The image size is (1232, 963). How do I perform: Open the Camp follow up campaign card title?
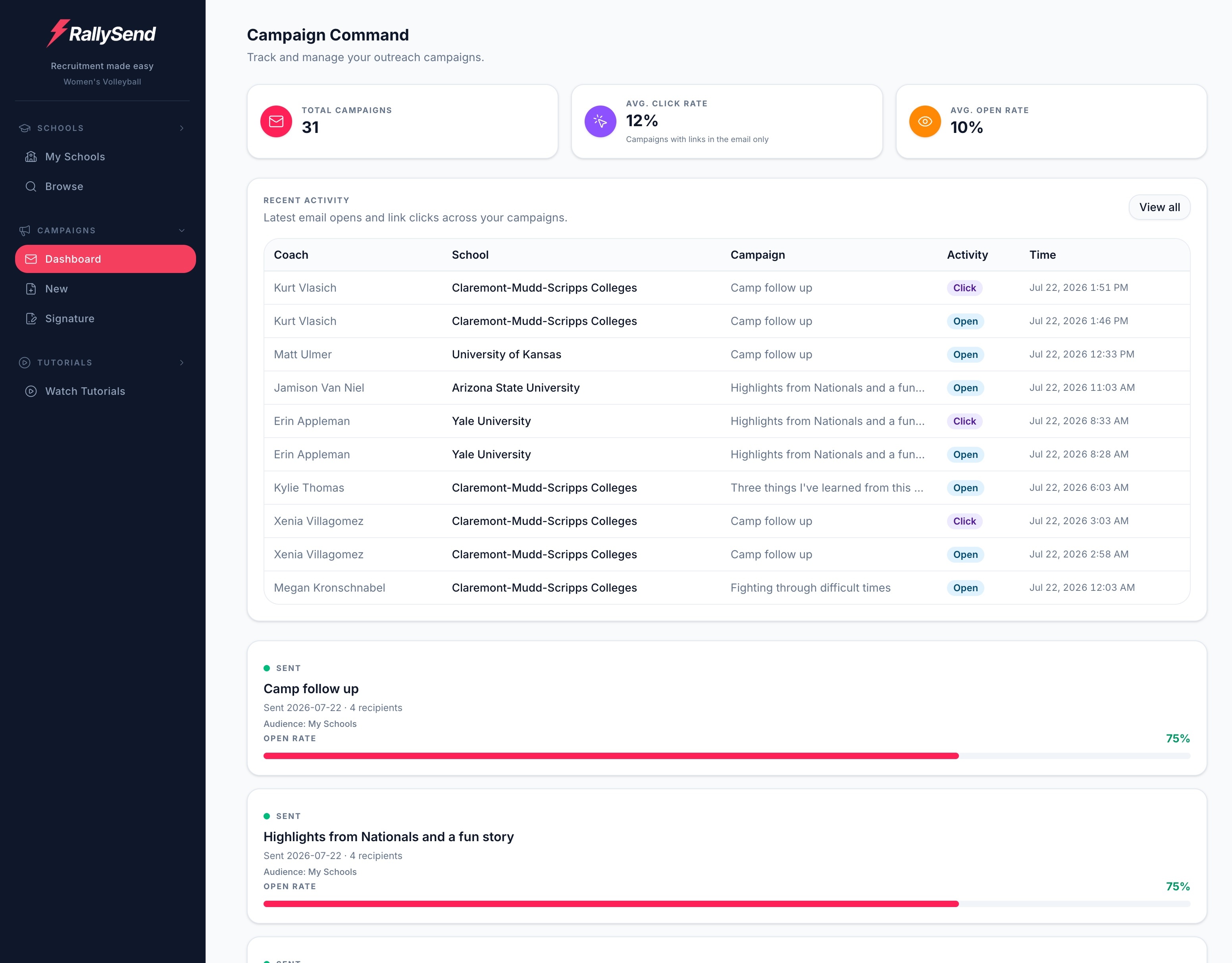pyautogui.click(x=311, y=688)
